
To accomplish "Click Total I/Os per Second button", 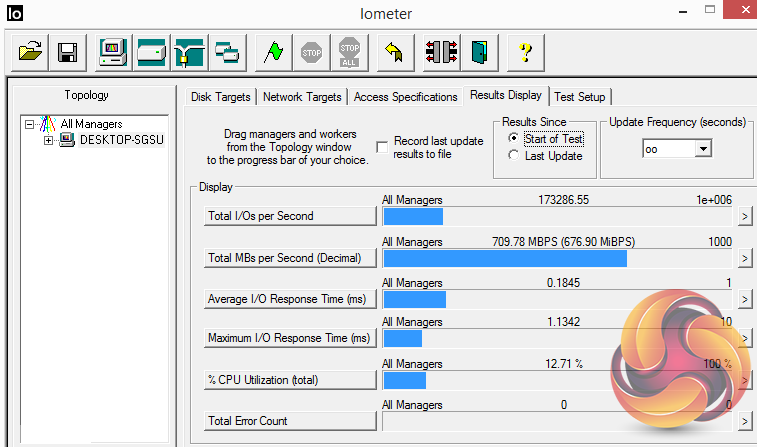I will tap(290, 216).
